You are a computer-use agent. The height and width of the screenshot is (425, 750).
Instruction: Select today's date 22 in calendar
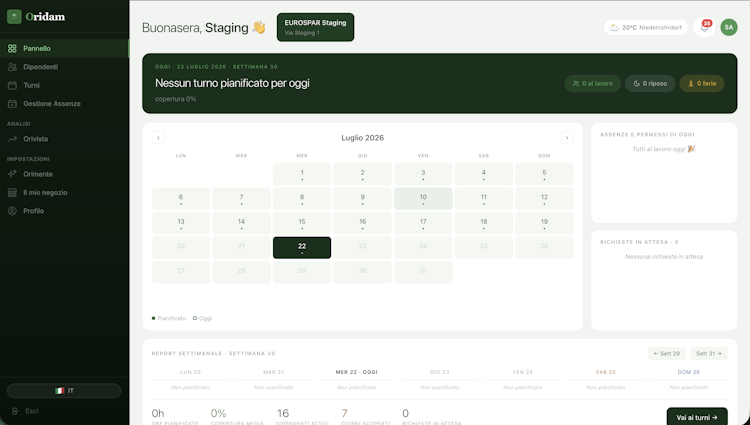[302, 248]
